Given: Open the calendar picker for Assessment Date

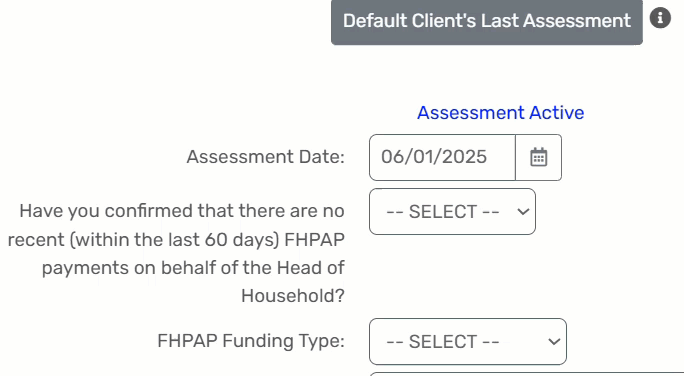Looking at the screenshot, I should pos(538,157).
